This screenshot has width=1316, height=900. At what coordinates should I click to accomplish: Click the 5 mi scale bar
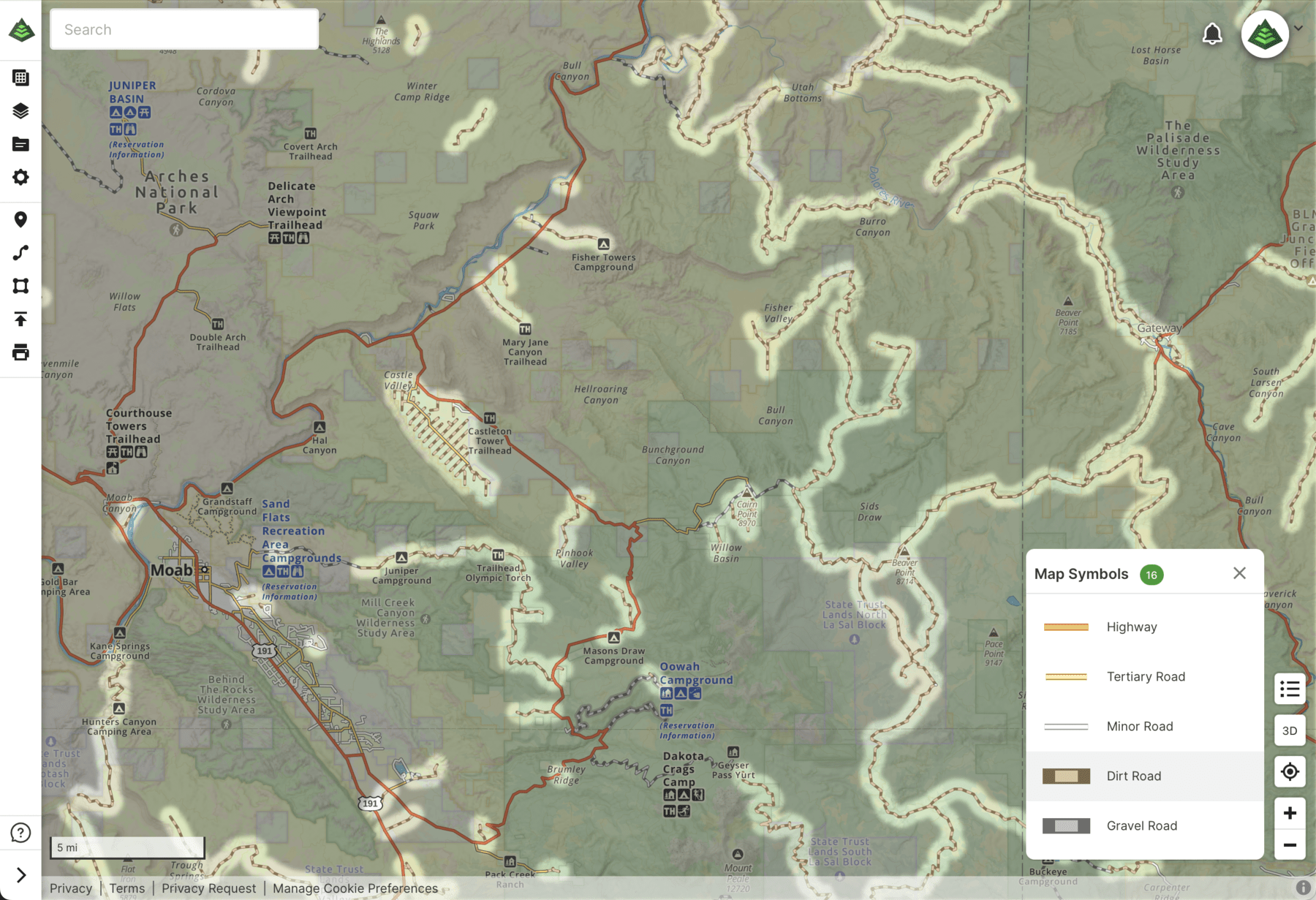coord(127,847)
